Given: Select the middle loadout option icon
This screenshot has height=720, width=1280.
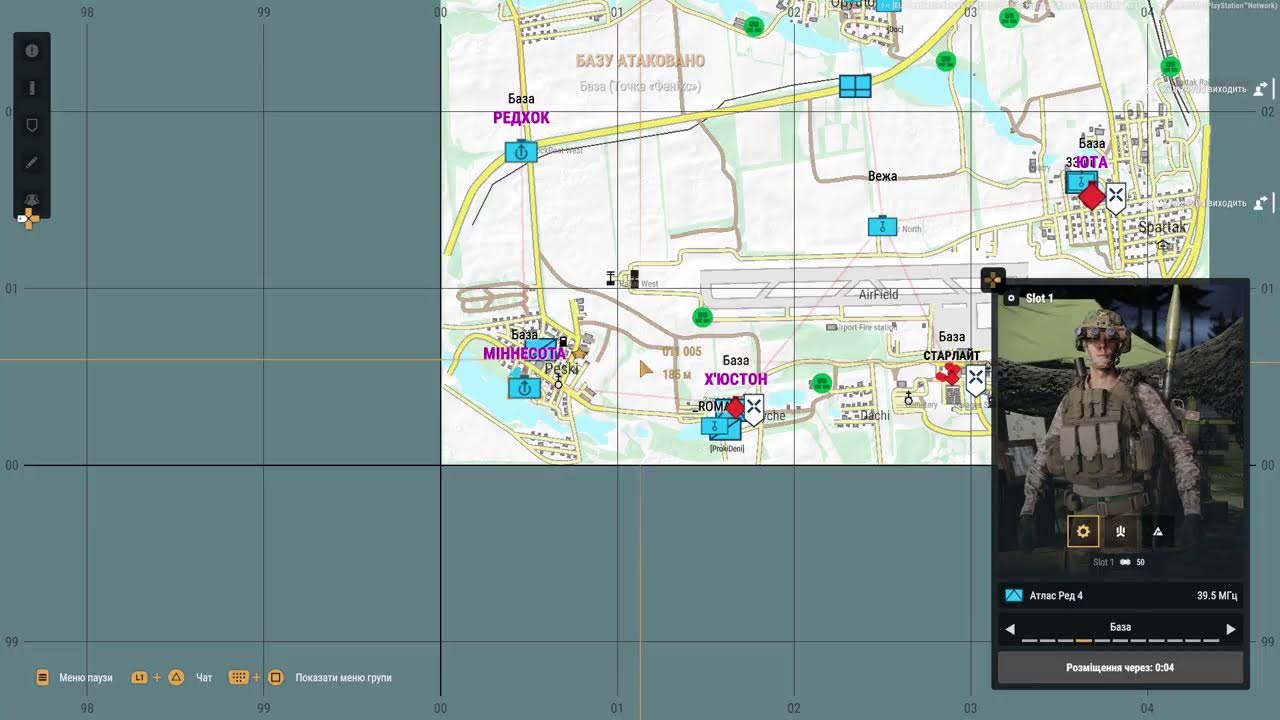Looking at the screenshot, I should 1120,532.
